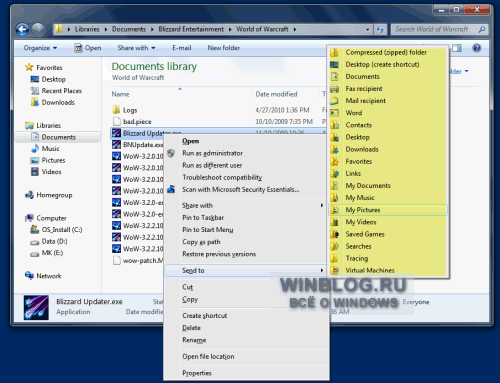Sort by the Name column header
Viewport: 500px width, 383px height.
[120, 94]
